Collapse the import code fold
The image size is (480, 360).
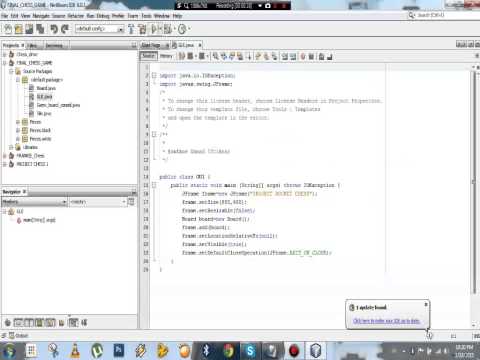pos(154,76)
